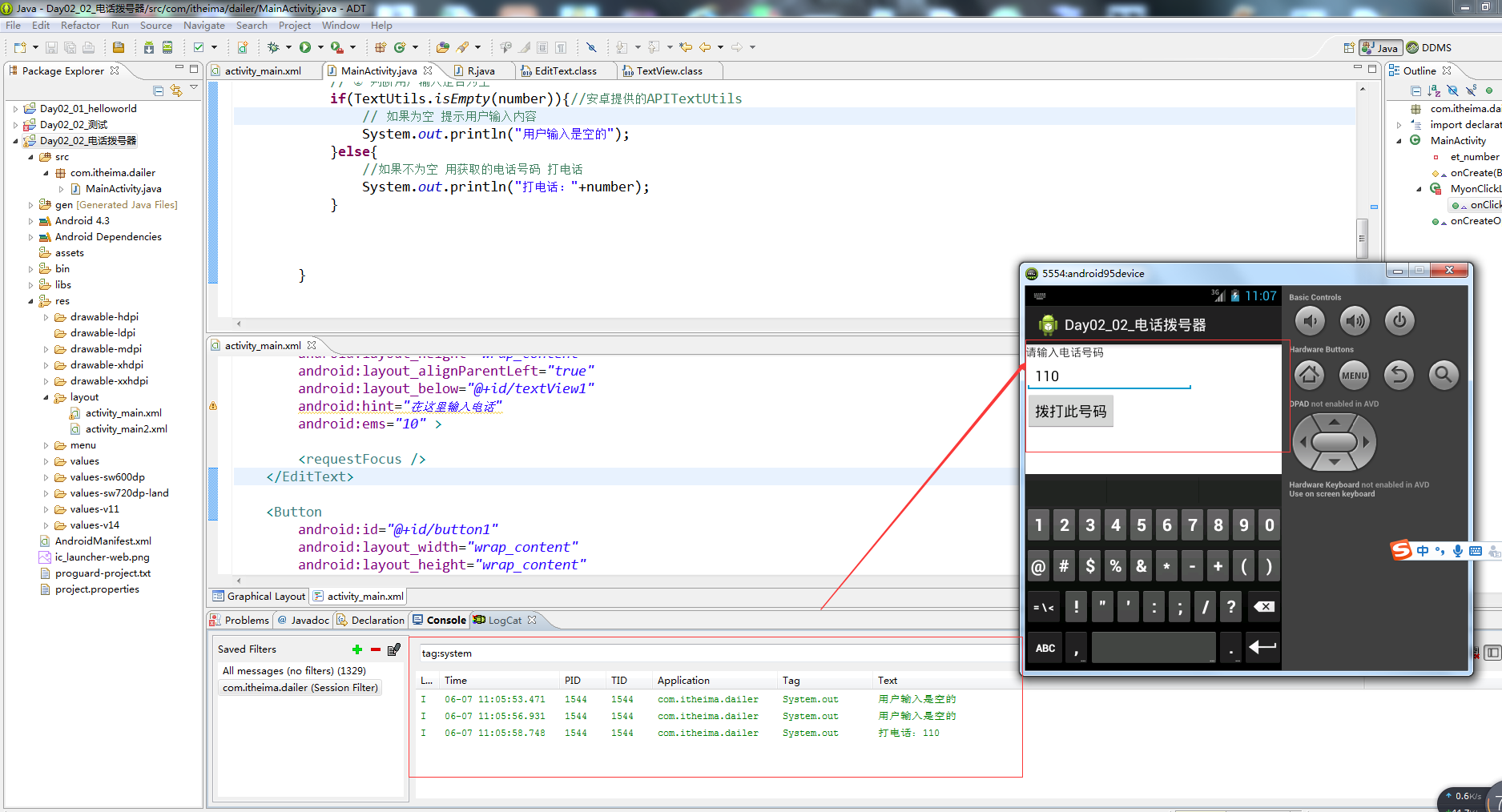
Task: Switch to Graphical Layout tab
Action: point(259,597)
